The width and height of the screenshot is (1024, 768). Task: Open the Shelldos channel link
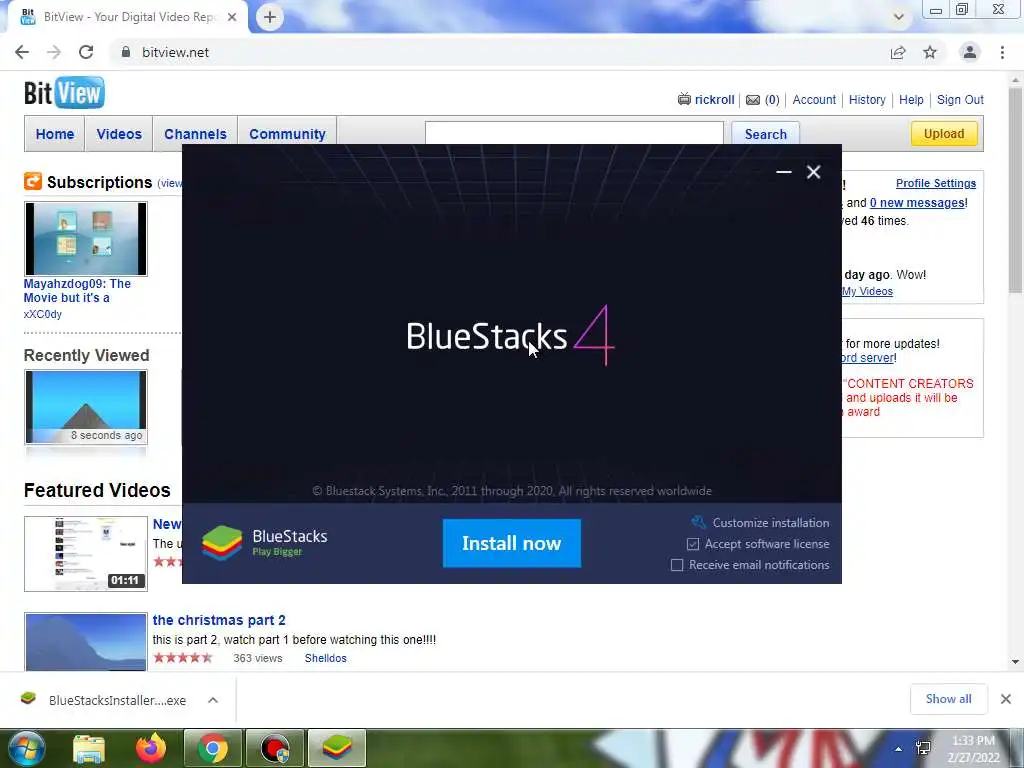click(325, 658)
